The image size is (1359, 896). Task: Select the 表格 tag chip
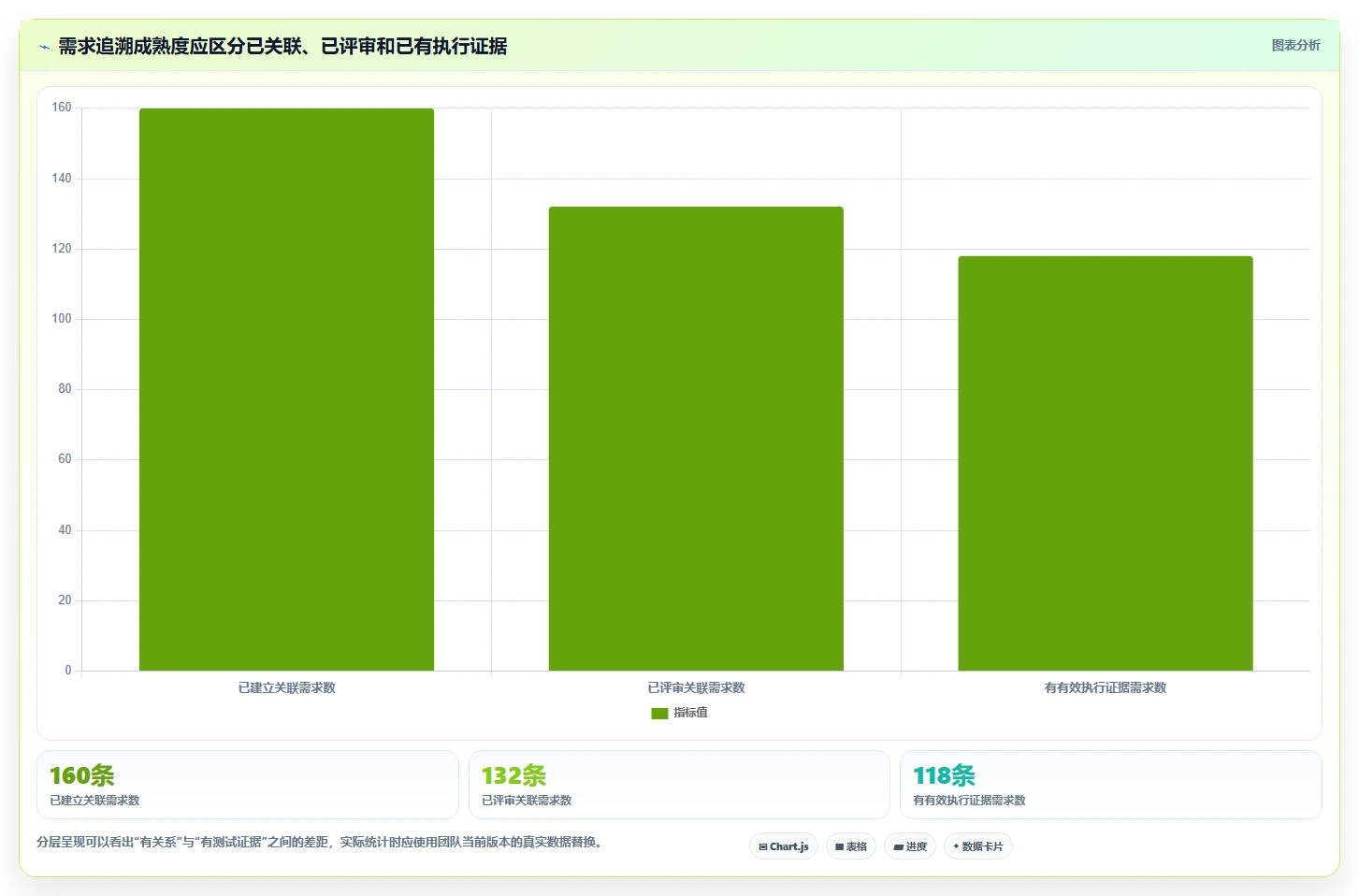point(851,846)
